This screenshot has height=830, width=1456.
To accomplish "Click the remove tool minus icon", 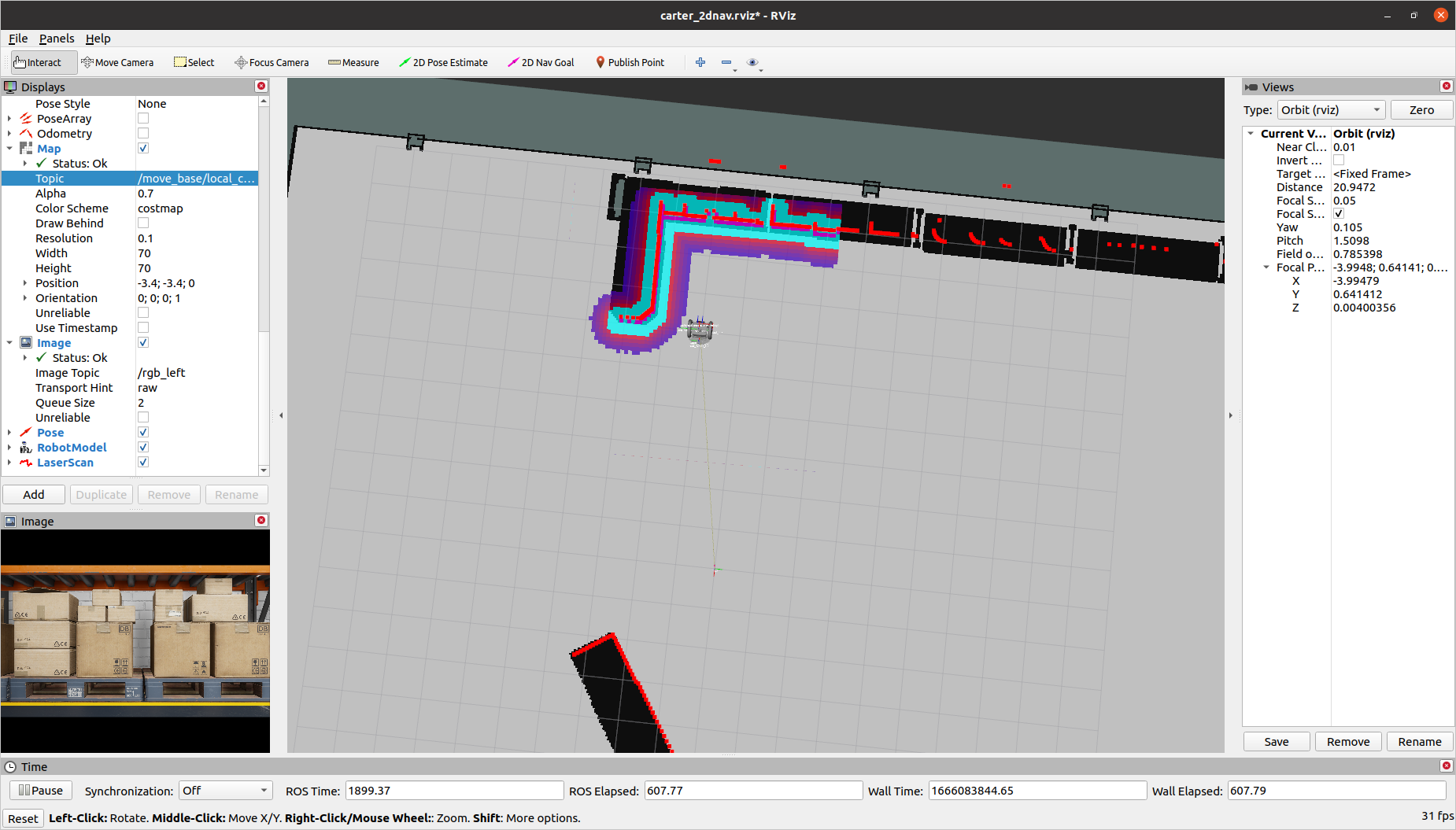I will pos(726,62).
